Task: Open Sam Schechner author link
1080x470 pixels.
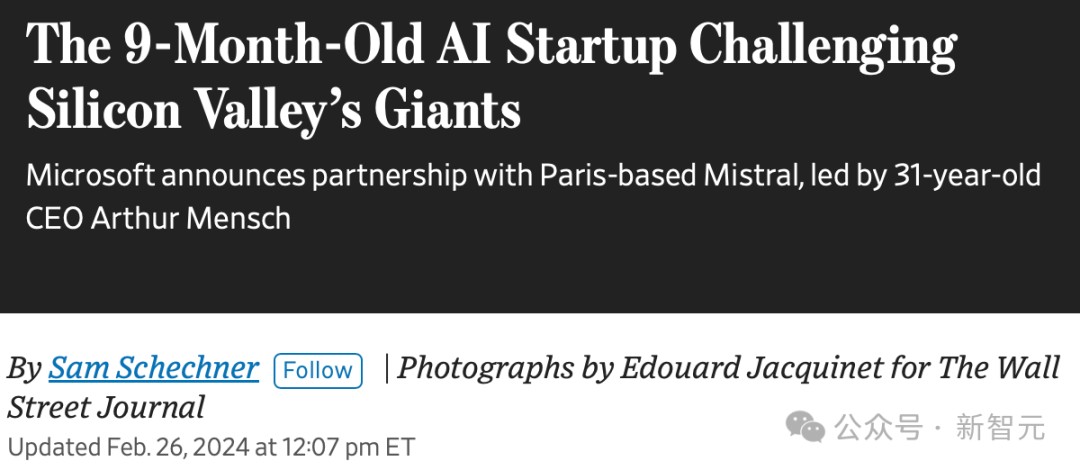Action: click(153, 369)
